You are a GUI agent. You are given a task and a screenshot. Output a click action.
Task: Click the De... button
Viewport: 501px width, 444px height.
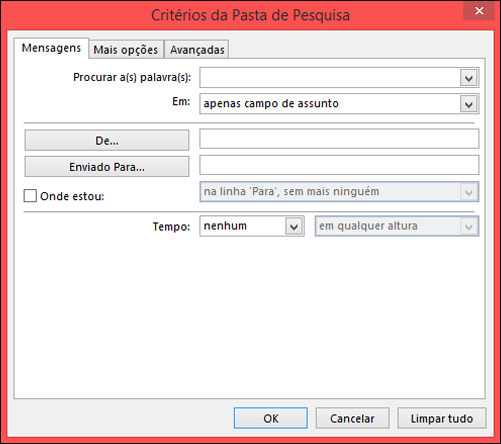click(x=107, y=140)
